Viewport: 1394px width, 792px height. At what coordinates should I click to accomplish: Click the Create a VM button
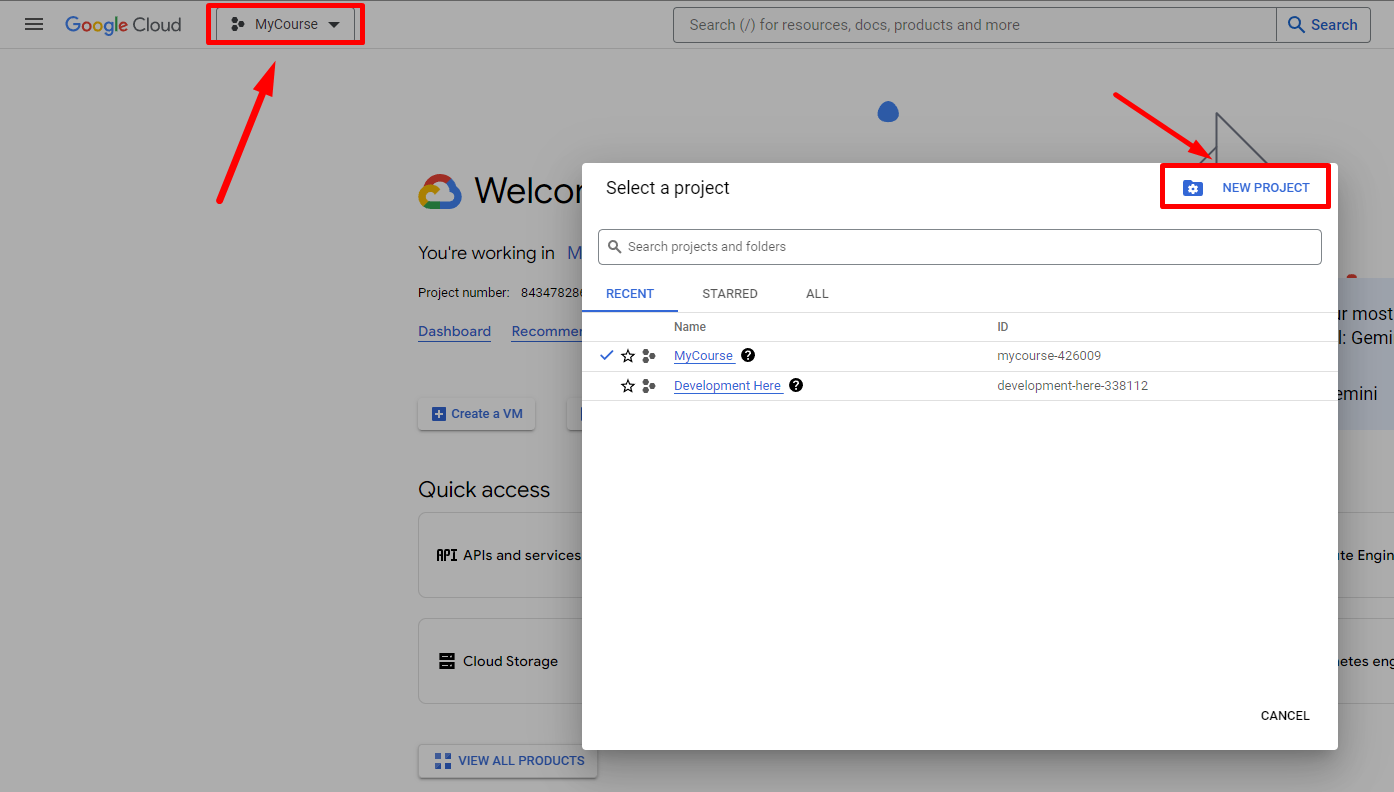(477, 414)
